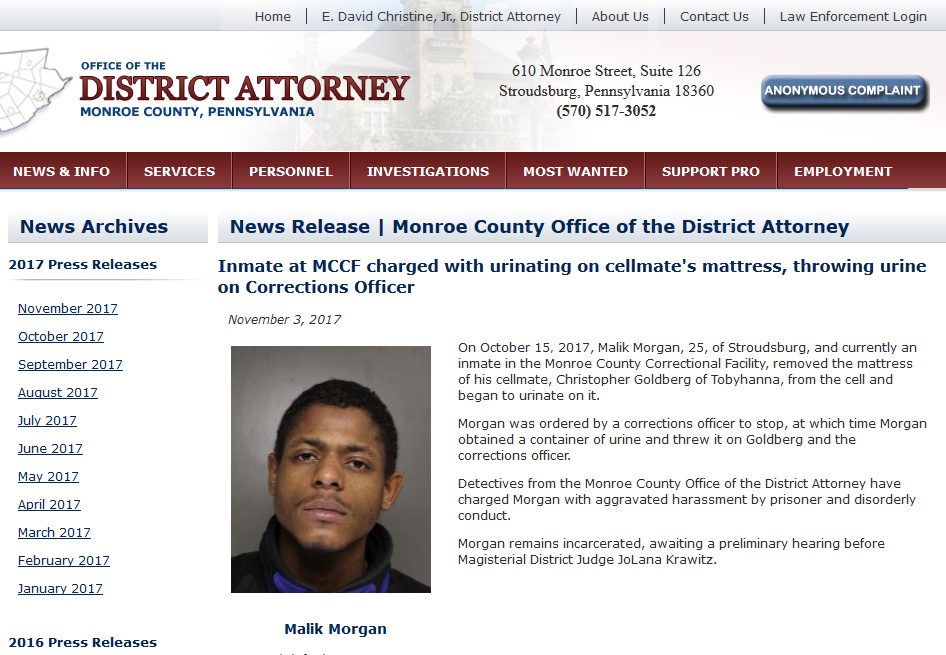The image size is (946, 655).
Task: Select the Employment menu item
Action: click(x=843, y=171)
